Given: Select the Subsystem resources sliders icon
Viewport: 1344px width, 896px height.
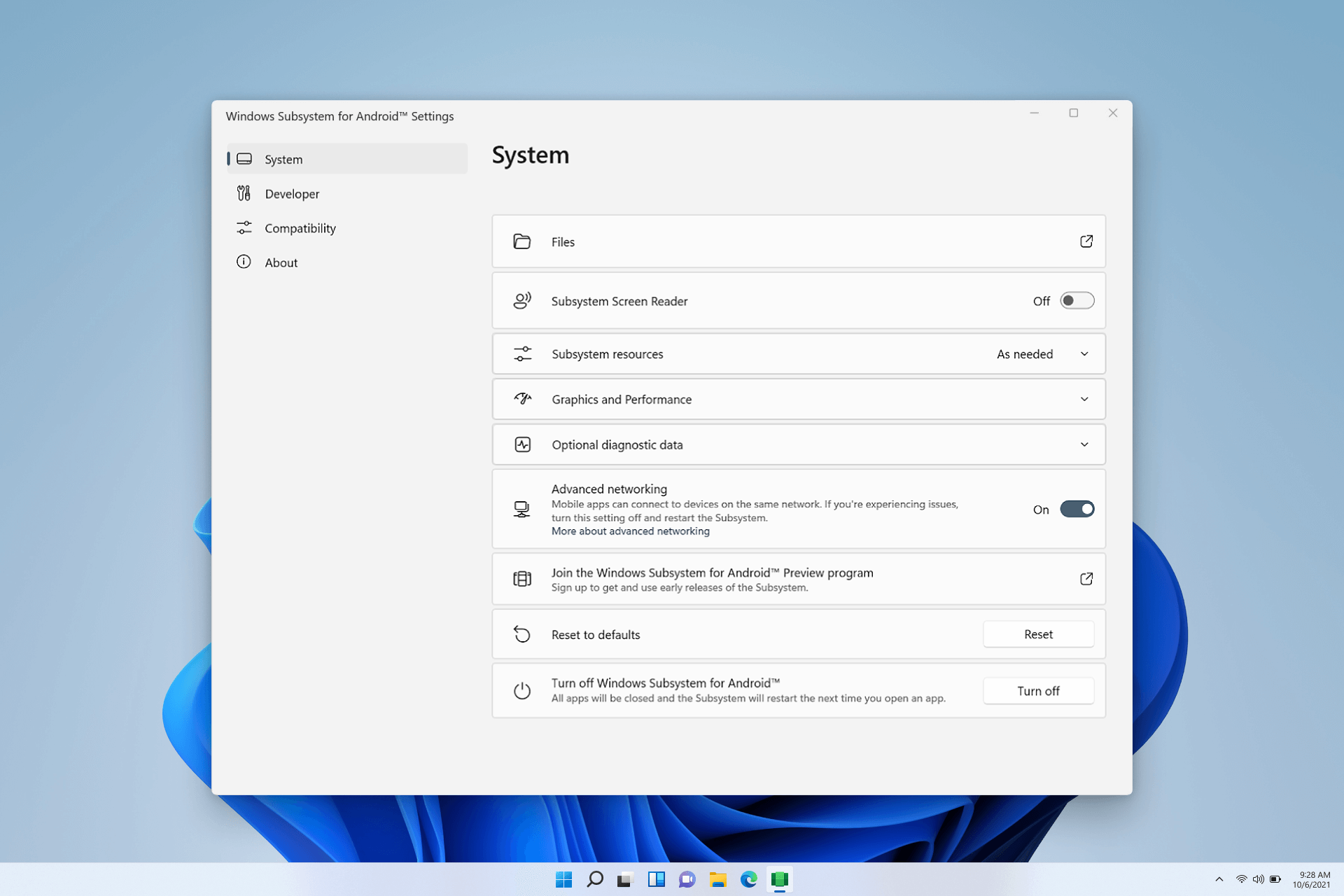Looking at the screenshot, I should tap(522, 353).
